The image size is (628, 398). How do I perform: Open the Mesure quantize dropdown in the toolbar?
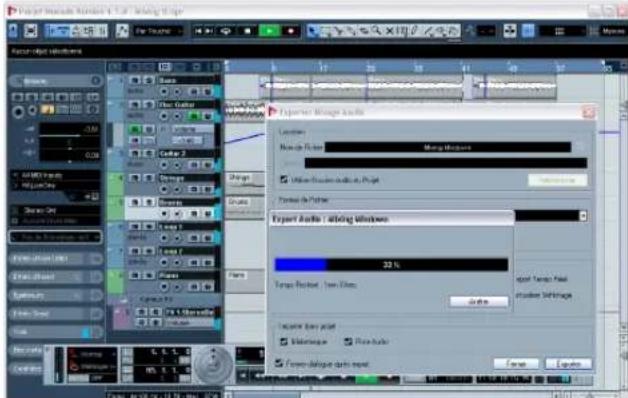click(613, 31)
